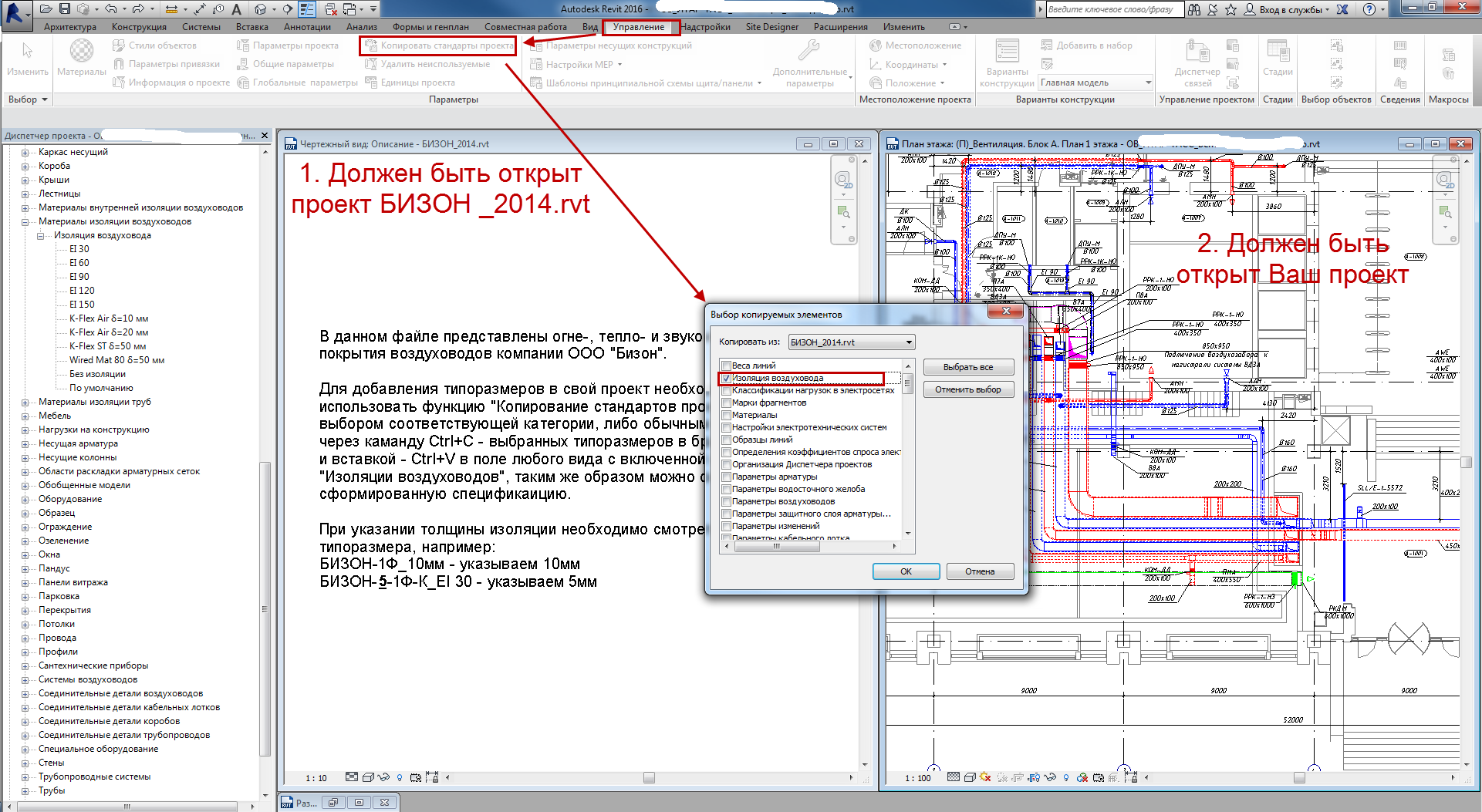Open file using the folder icon
The image size is (1482, 812).
pos(46,9)
